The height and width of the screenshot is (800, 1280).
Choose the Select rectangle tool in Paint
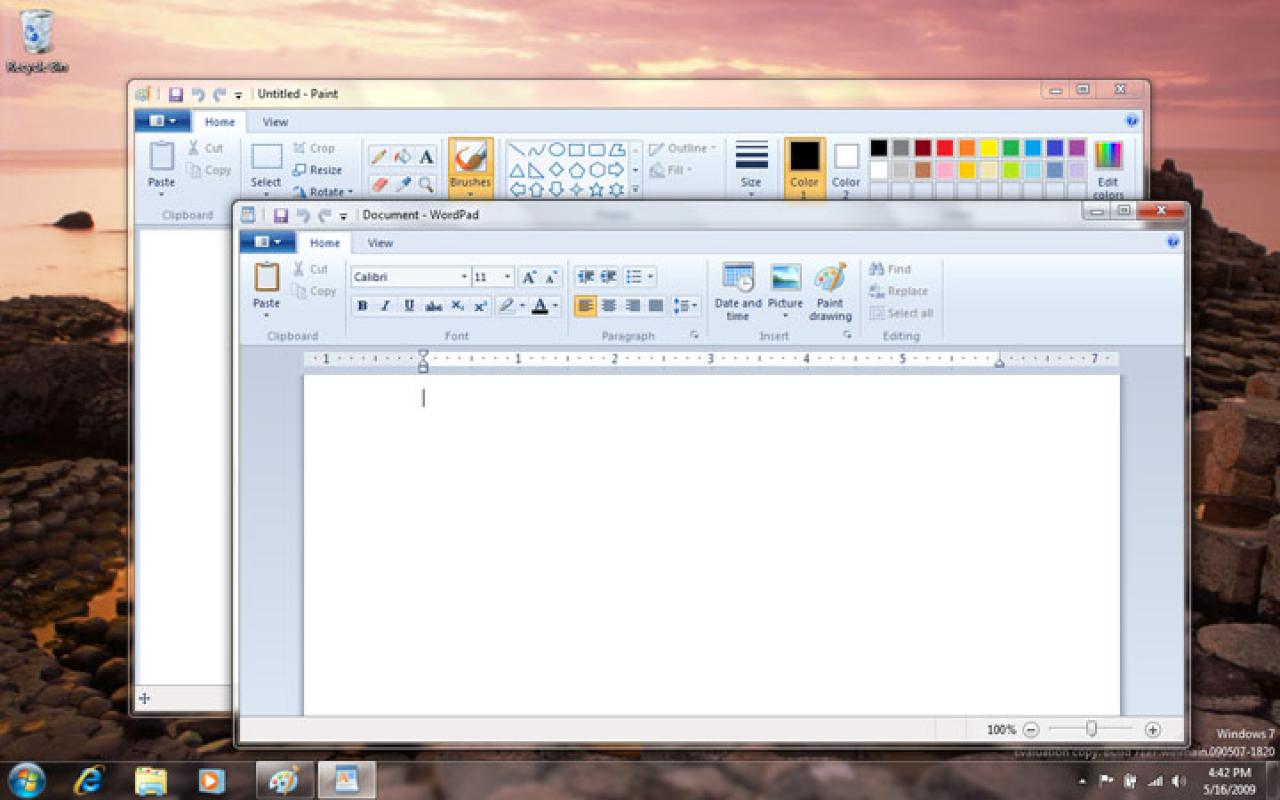(x=266, y=157)
